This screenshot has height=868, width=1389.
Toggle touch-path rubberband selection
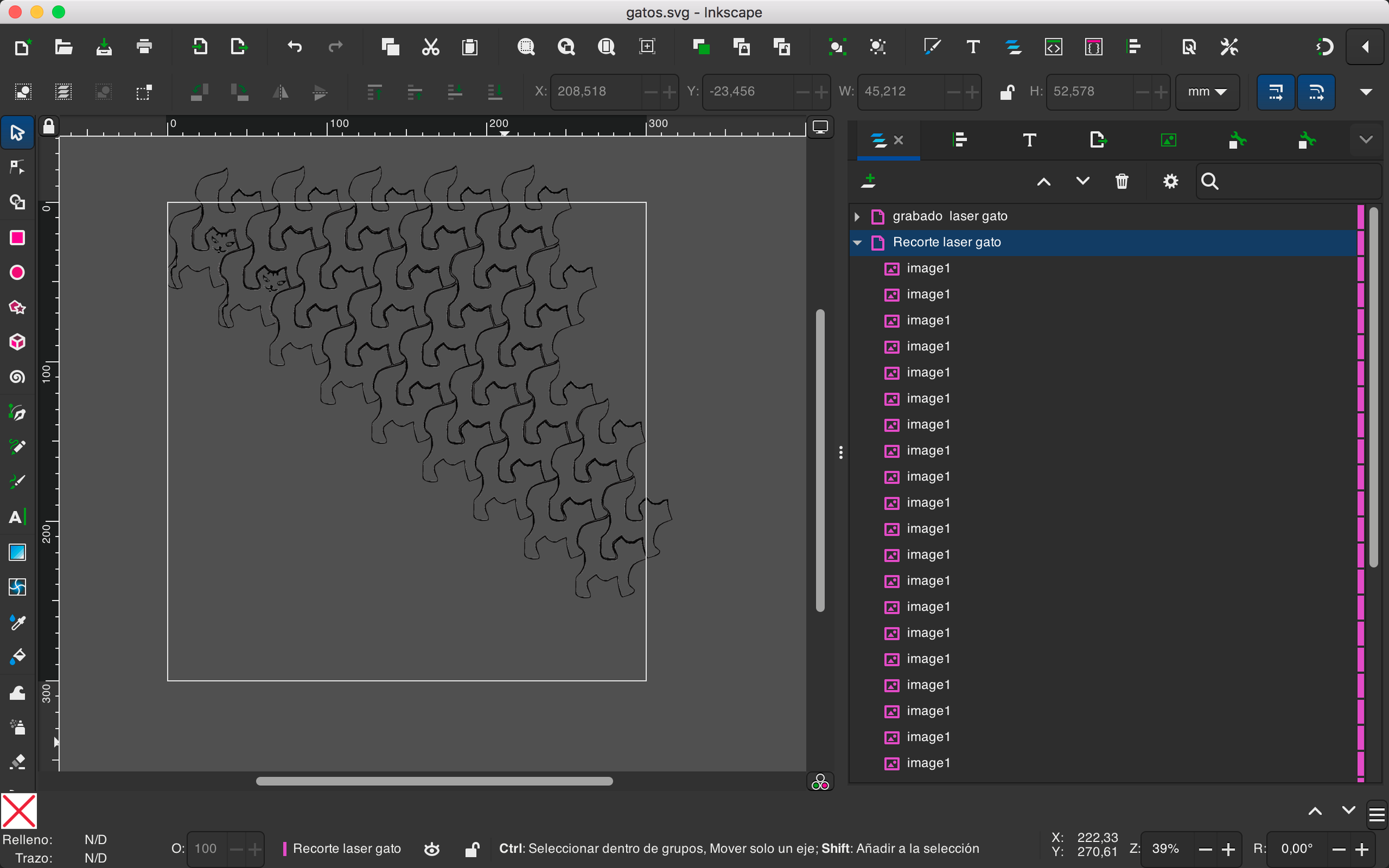(144, 92)
